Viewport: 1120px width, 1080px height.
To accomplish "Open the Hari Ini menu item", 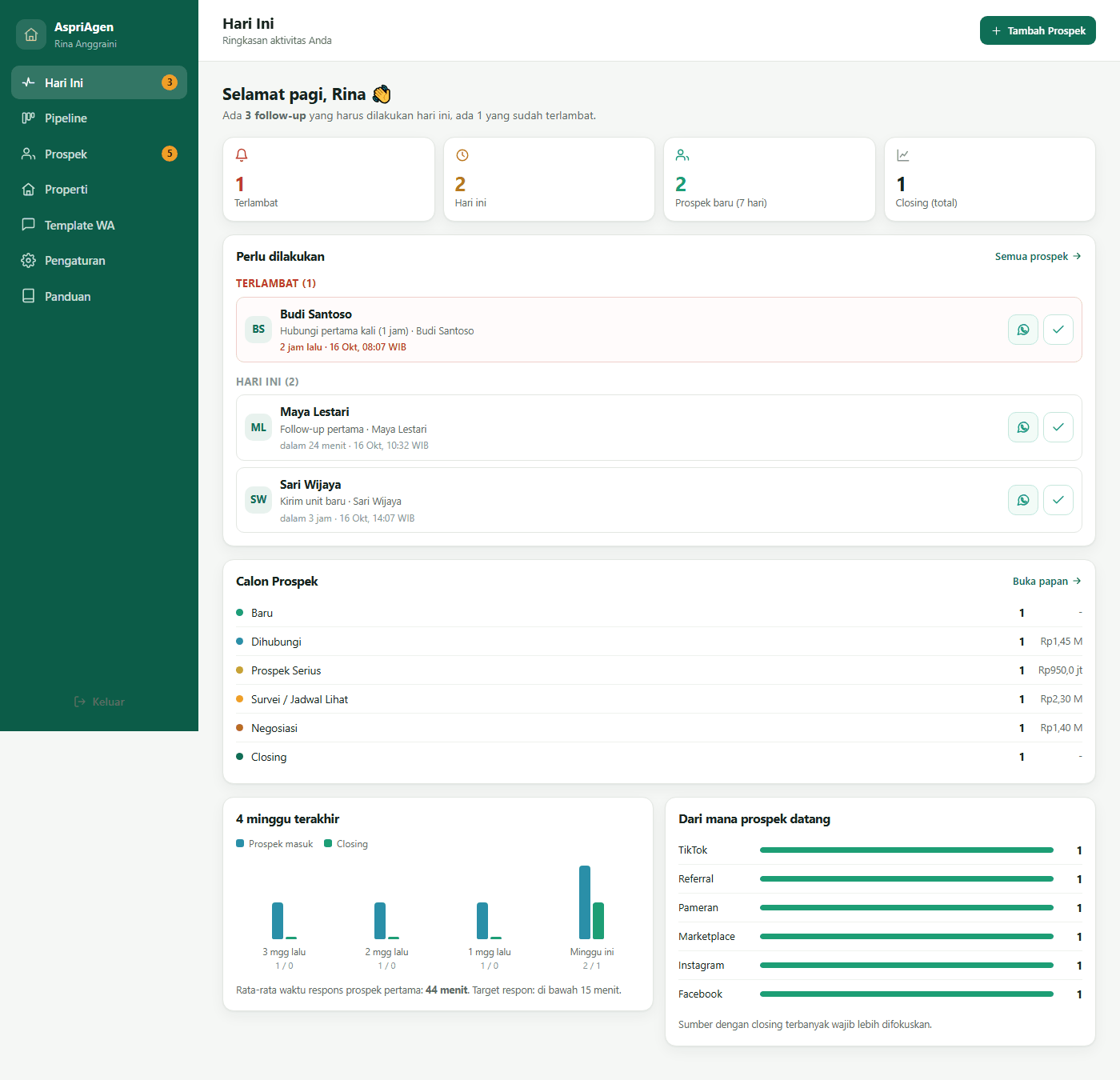I will click(99, 82).
